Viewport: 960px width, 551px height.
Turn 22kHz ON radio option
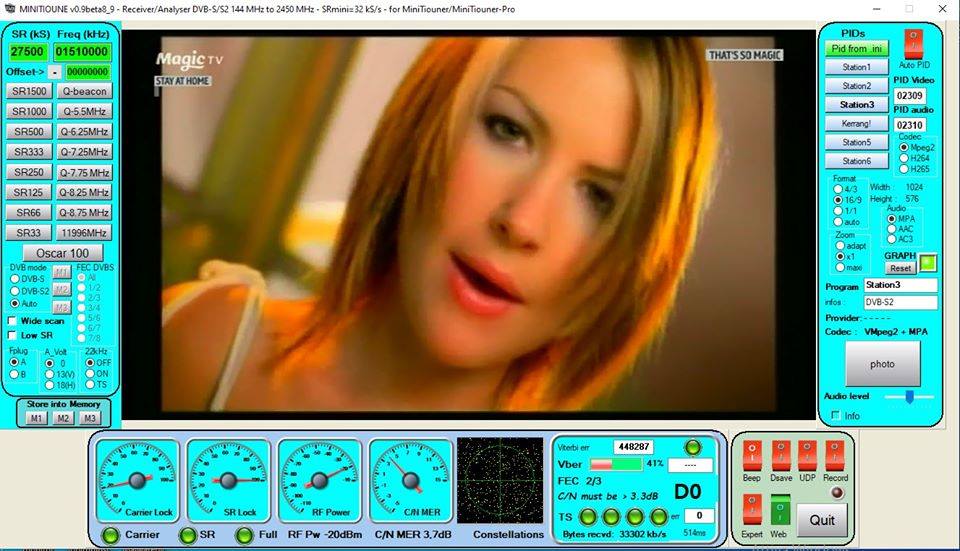click(90, 373)
